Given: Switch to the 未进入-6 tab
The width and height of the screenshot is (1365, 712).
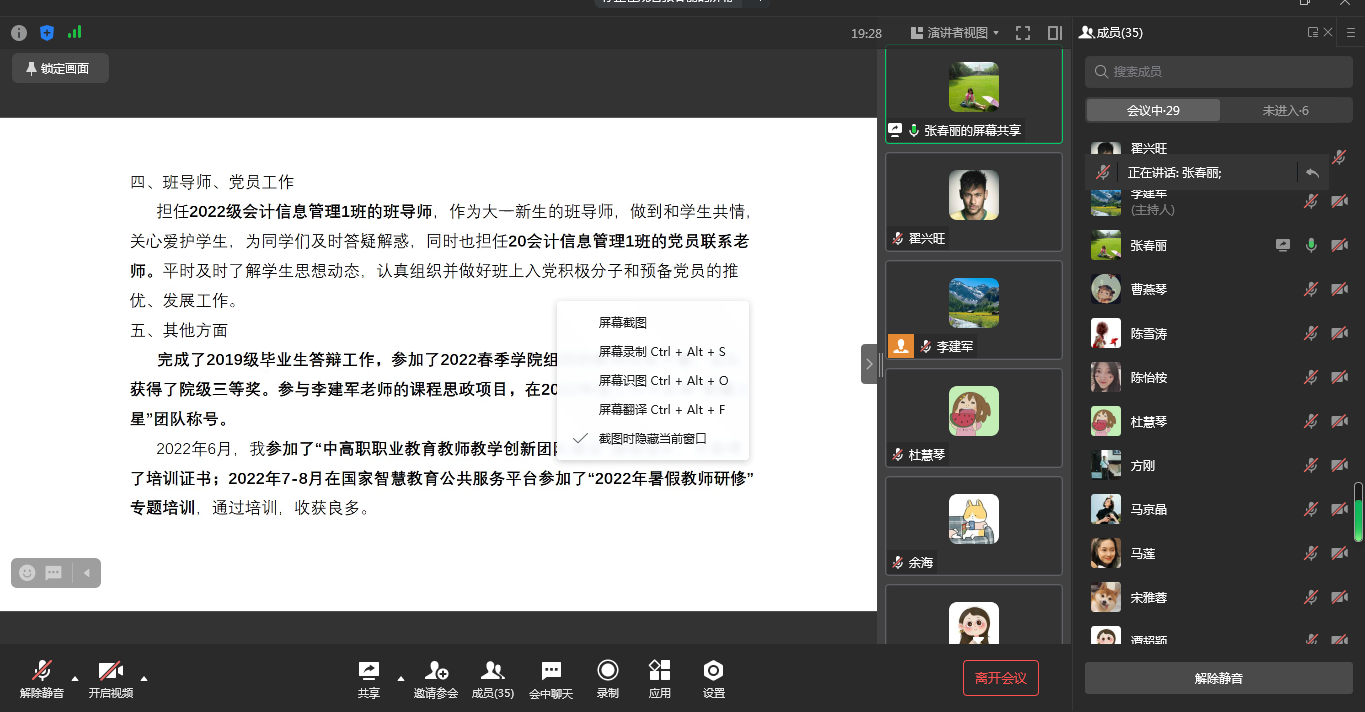Looking at the screenshot, I should [1285, 110].
